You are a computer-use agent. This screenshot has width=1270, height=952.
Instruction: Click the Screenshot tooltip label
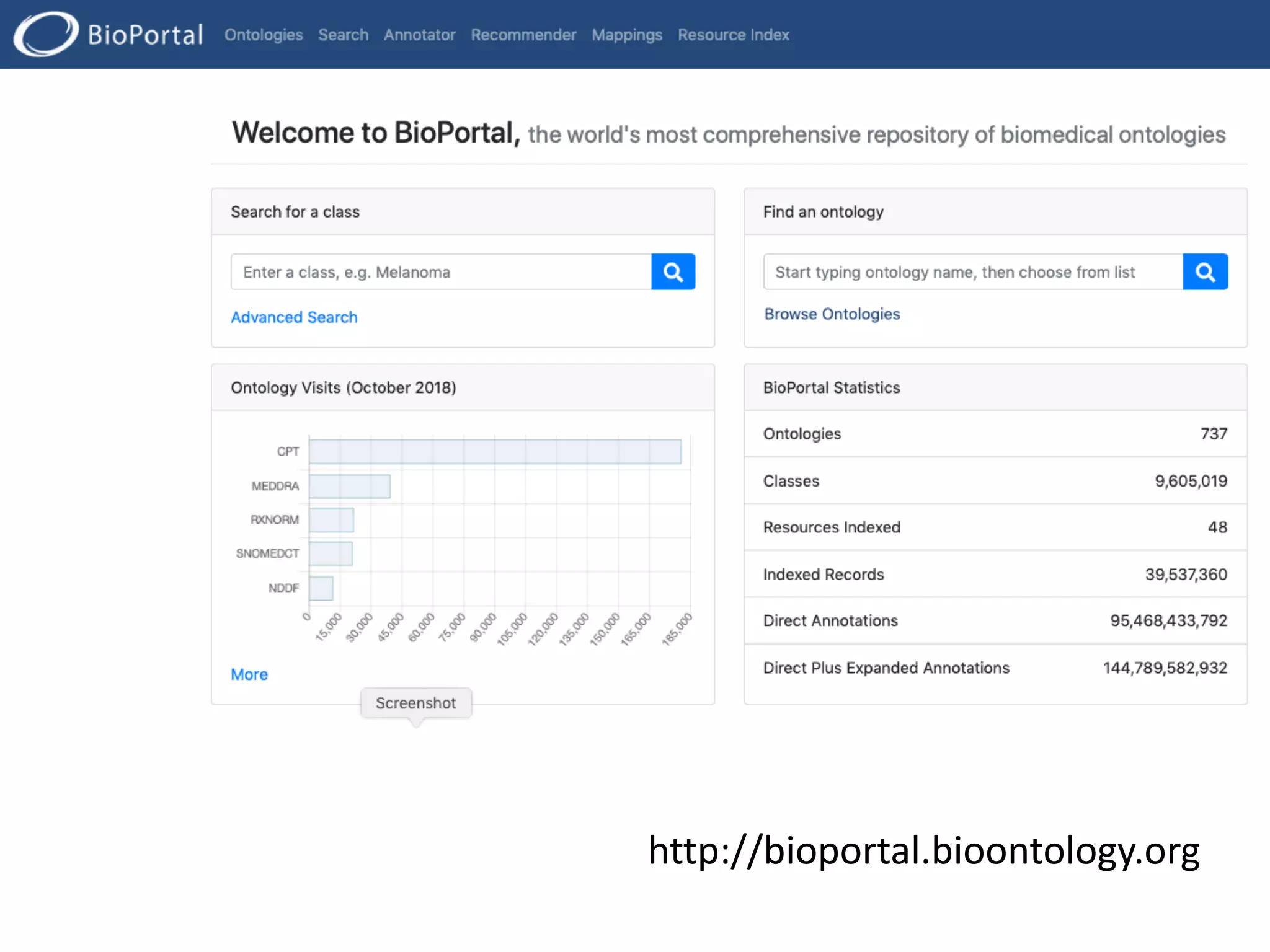point(416,703)
